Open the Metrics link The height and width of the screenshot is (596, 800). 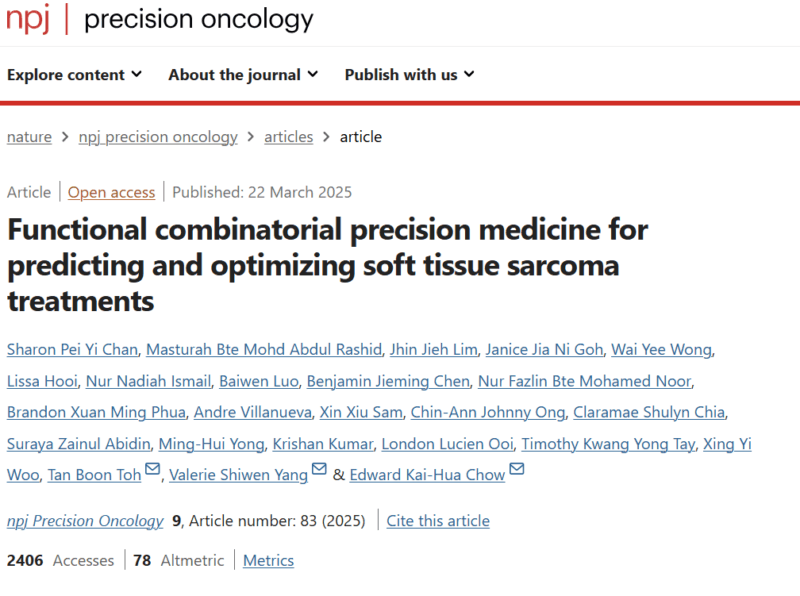(x=268, y=561)
